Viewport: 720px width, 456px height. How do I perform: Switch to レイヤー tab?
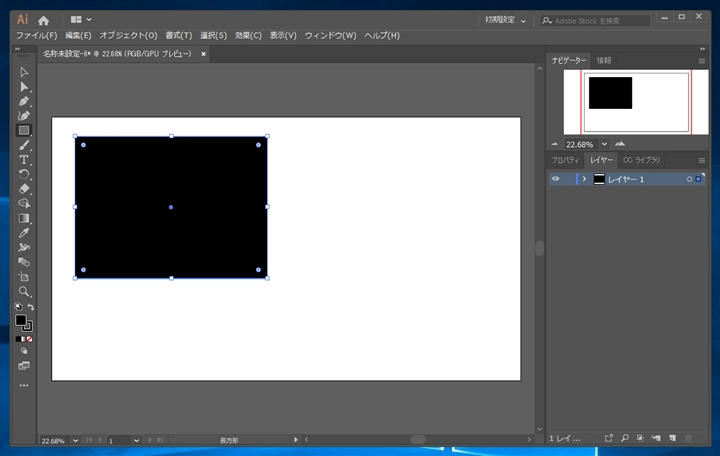pos(601,160)
